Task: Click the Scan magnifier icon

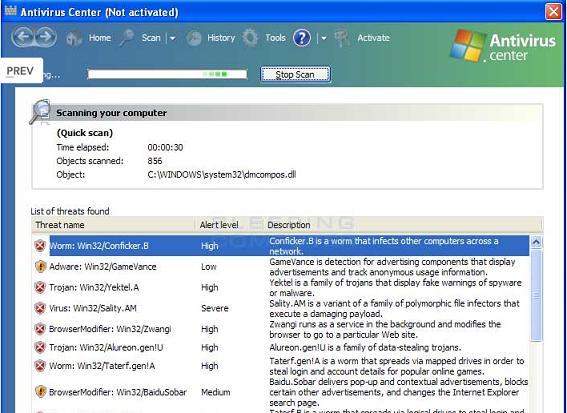Action: [x=127, y=38]
